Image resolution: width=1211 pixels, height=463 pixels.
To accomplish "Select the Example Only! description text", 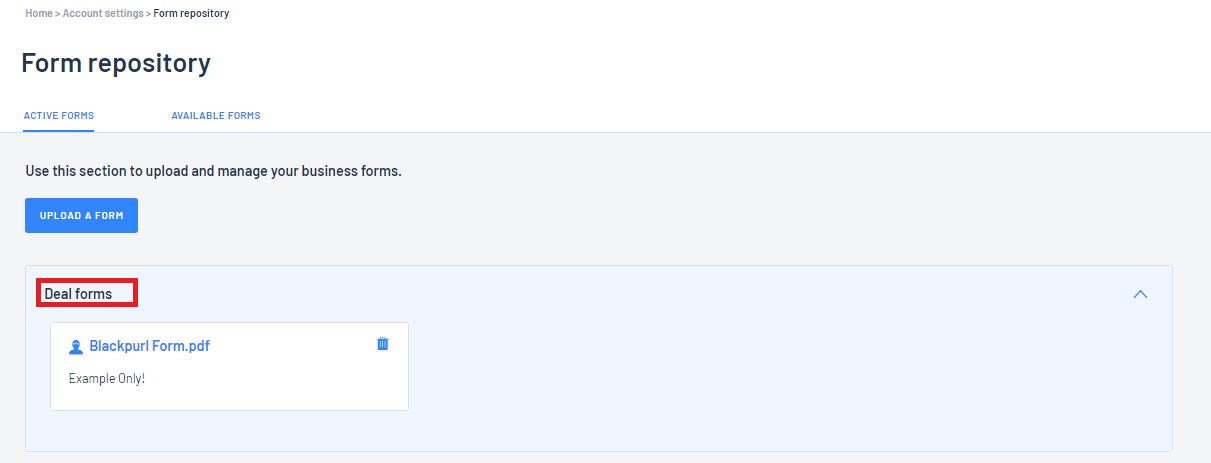I will [107, 379].
